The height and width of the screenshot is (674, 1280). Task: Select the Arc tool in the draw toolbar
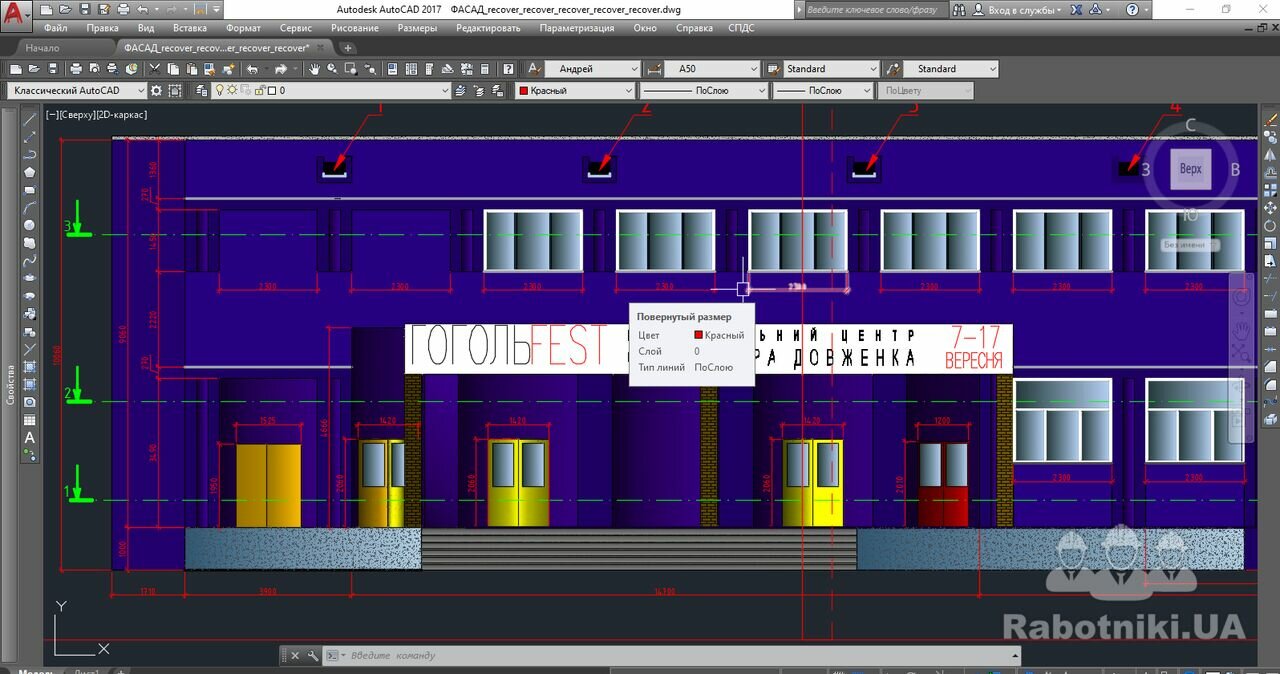tap(30, 207)
